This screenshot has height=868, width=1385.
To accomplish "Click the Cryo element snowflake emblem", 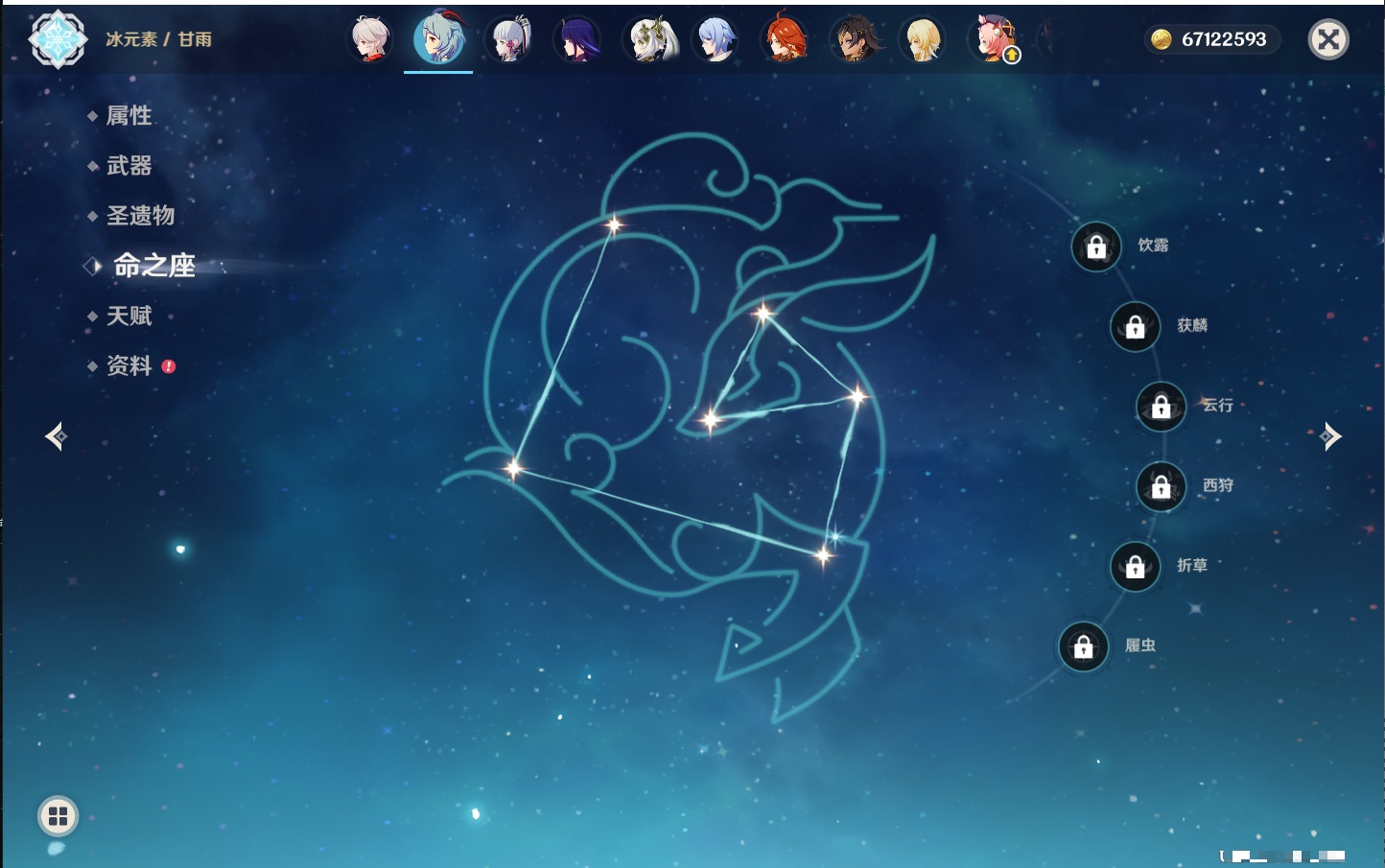I will click(58, 39).
